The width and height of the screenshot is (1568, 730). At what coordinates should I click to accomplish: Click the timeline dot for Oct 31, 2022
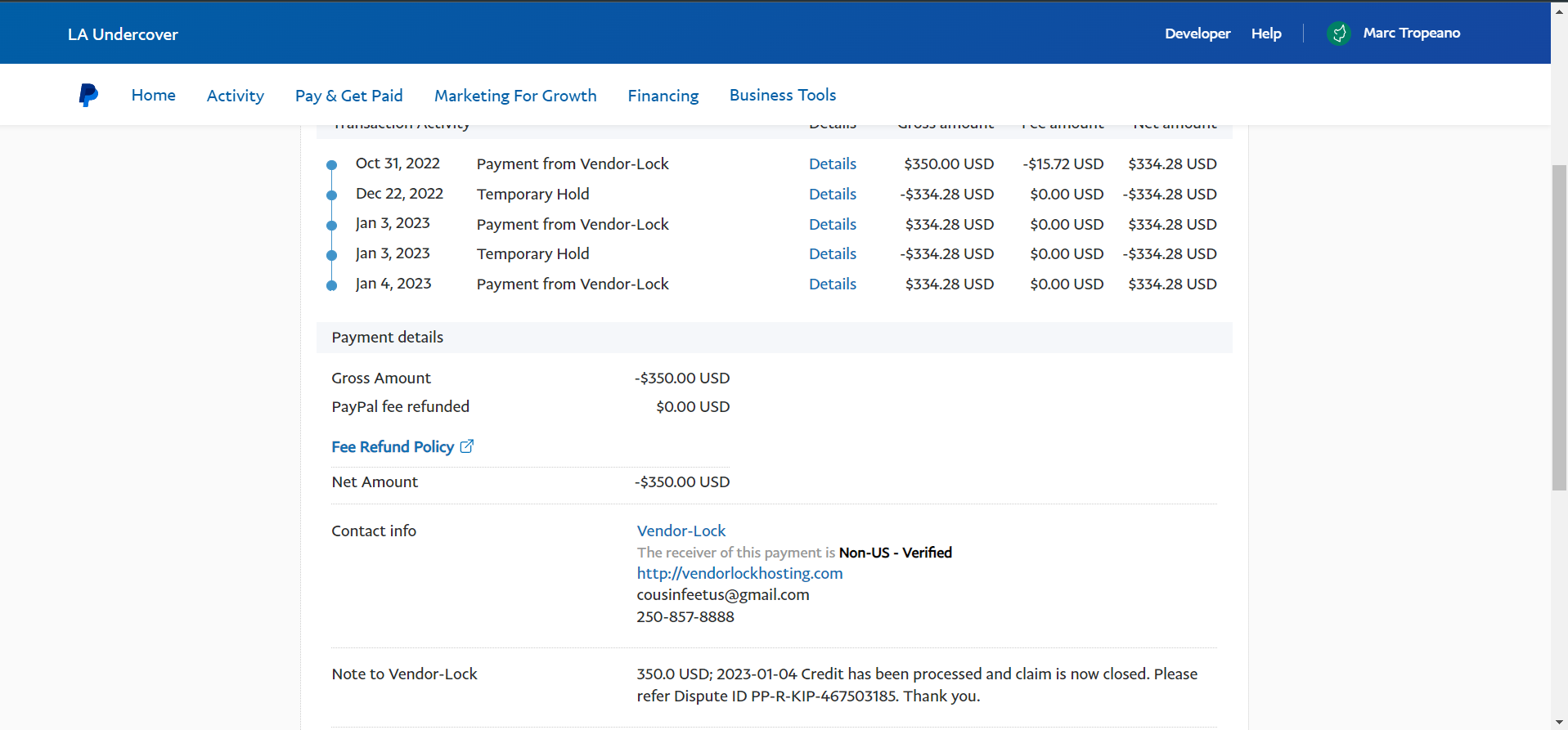[x=331, y=165]
